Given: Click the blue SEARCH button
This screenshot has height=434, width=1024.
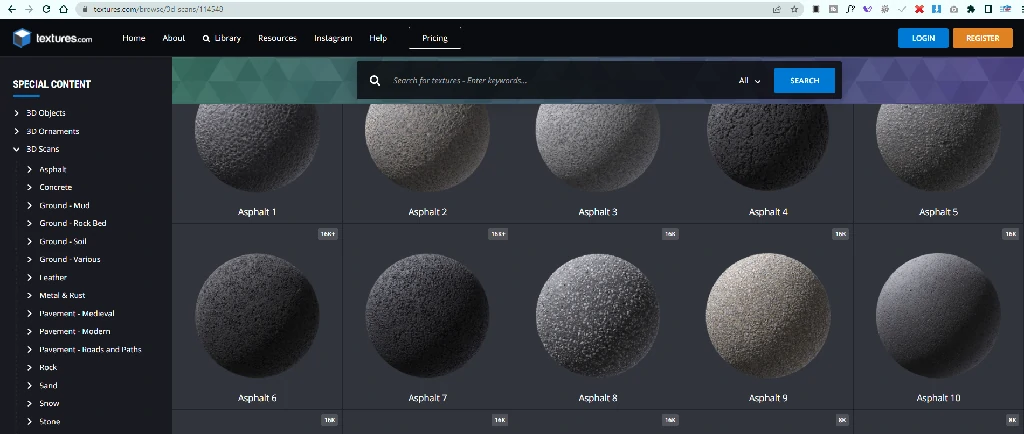Looking at the screenshot, I should tap(804, 81).
